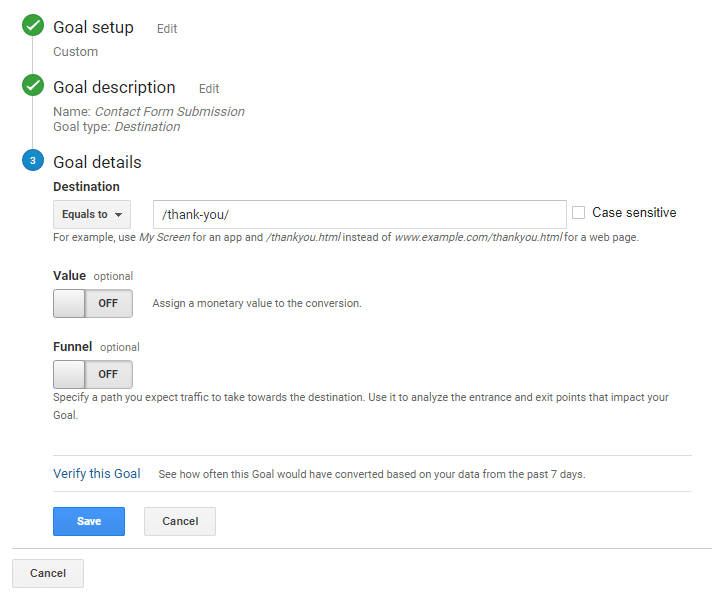Click the Custom text under Goal setup

pyautogui.click(x=76, y=51)
